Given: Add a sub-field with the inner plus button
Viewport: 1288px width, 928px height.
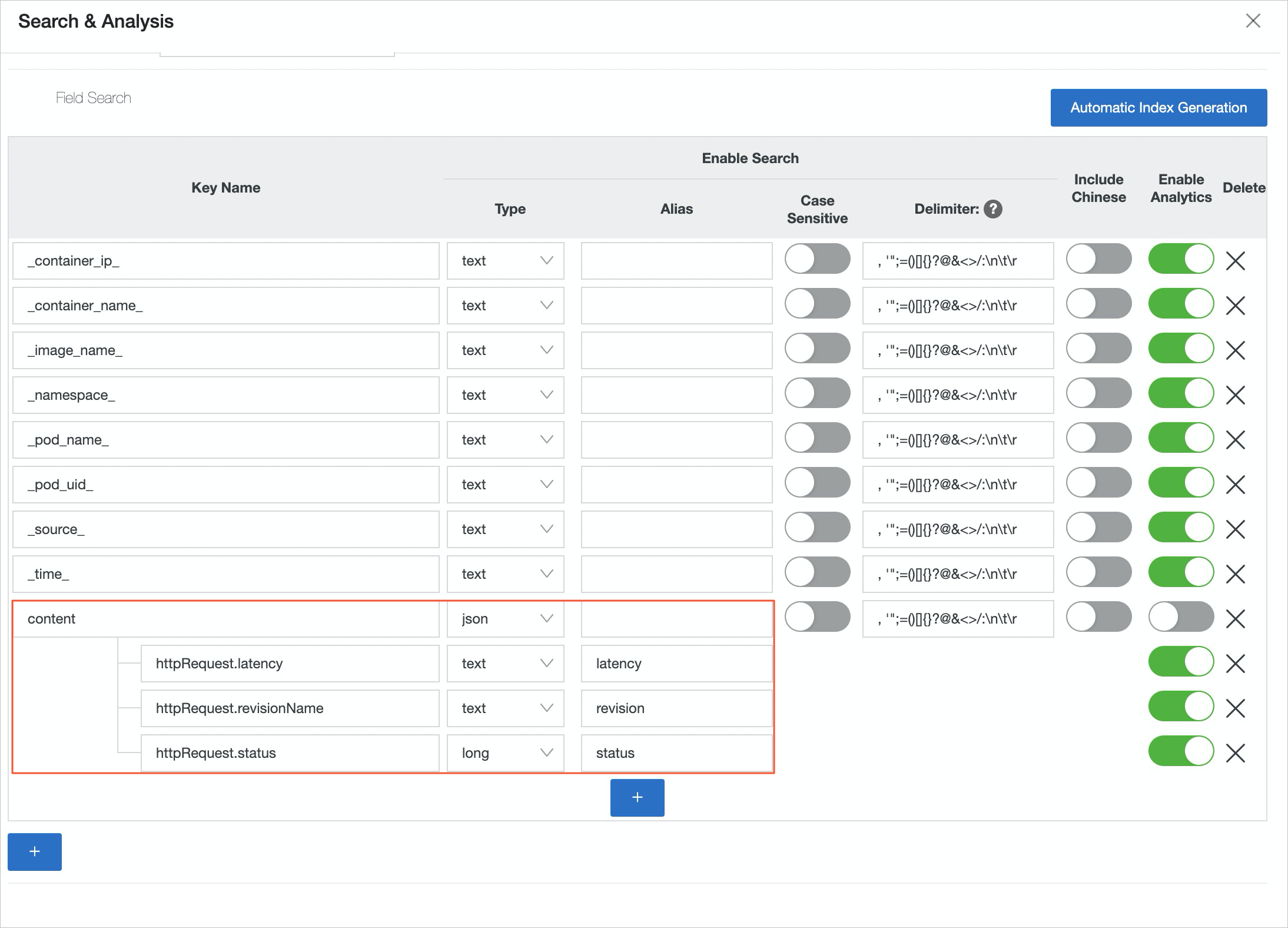Looking at the screenshot, I should coord(637,798).
